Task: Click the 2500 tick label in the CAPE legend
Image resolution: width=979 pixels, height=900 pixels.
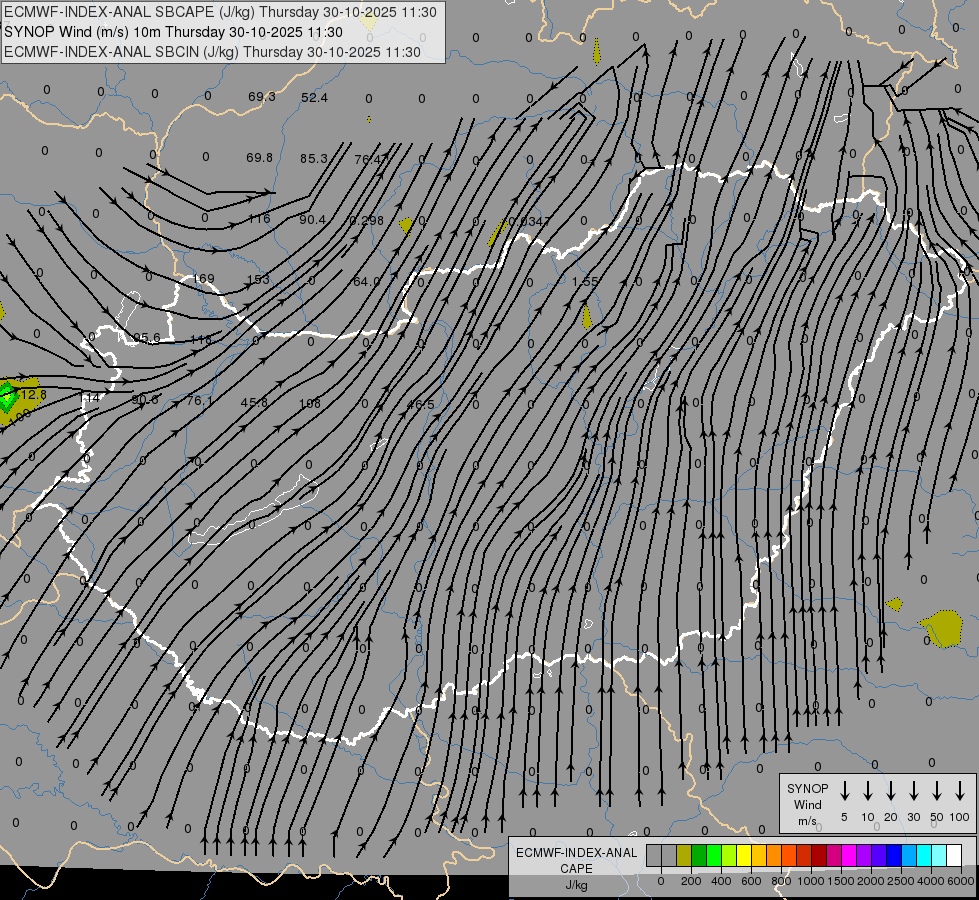Action: click(900, 881)
